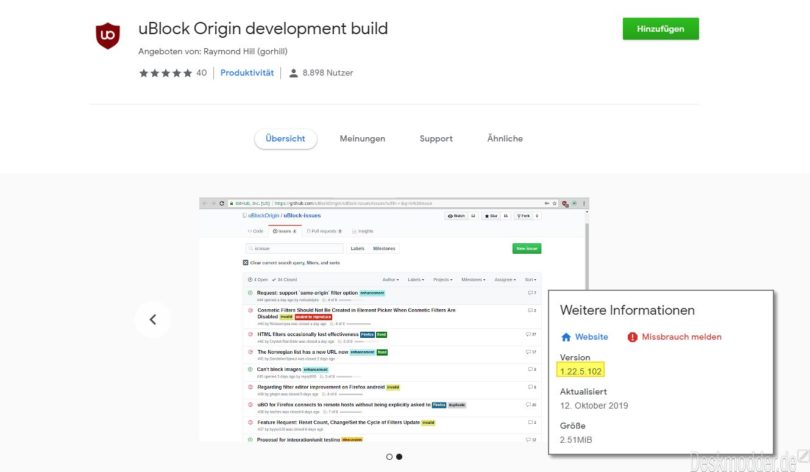Image resolution: width=810 pixels, height=472 pixels.
Task: Click the user count person icon
Action: point(293,73)
